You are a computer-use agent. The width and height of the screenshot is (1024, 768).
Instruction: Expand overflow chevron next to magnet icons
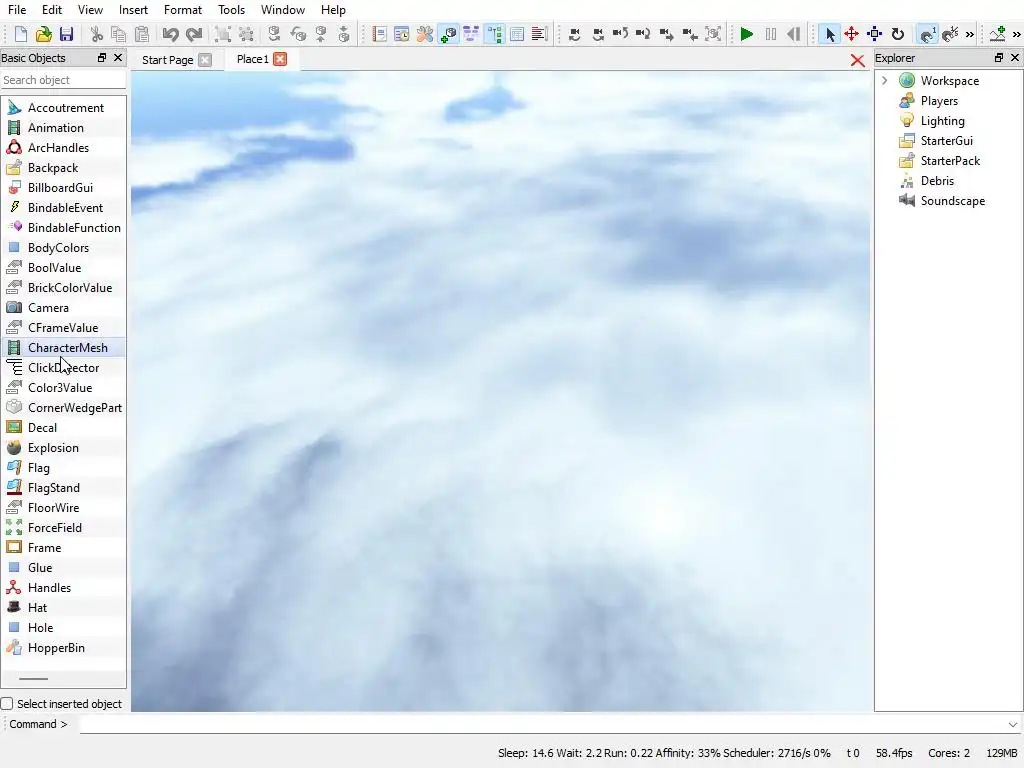[x=970, y=34]
